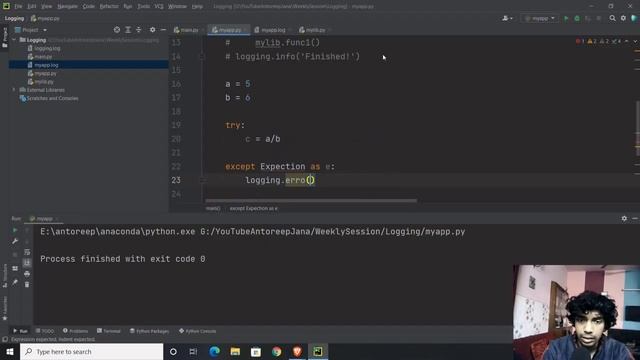The width and height of the screenshot is (640, 360).
Task: Toggle Structure sidebar vertical tab
Action: tap(4, 276)
